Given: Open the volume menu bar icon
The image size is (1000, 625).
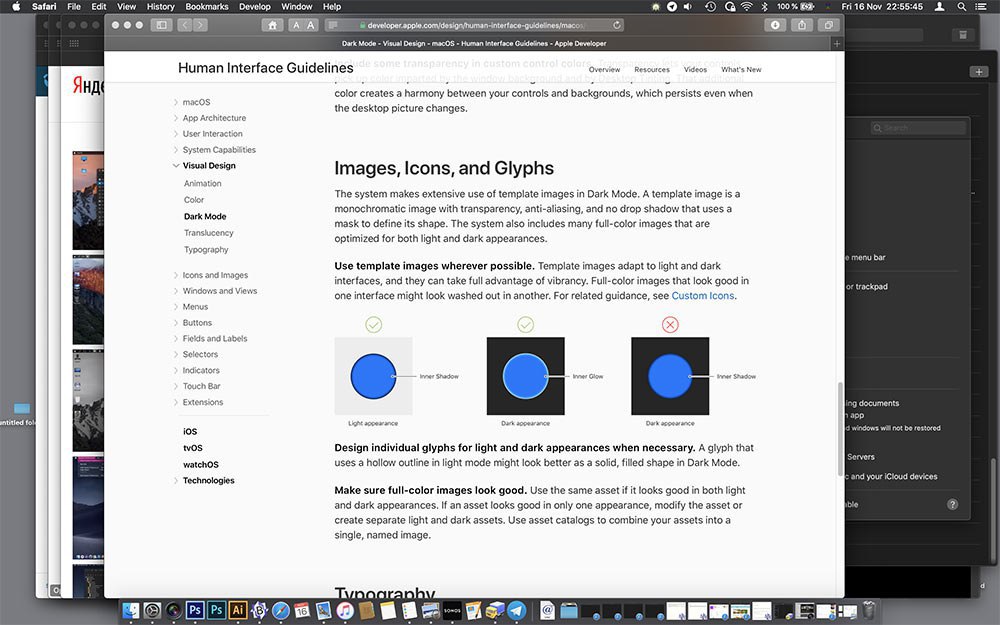Looking at the screenshot, I should tap(688, 6).
